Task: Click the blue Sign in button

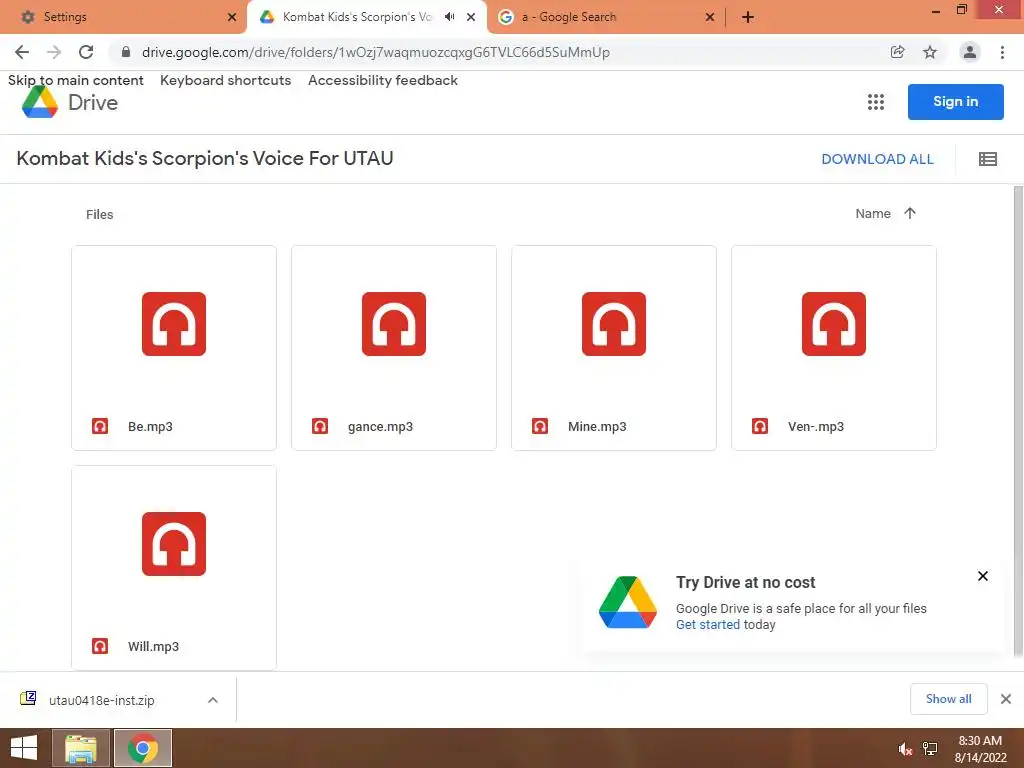Action: pos(955,102)
